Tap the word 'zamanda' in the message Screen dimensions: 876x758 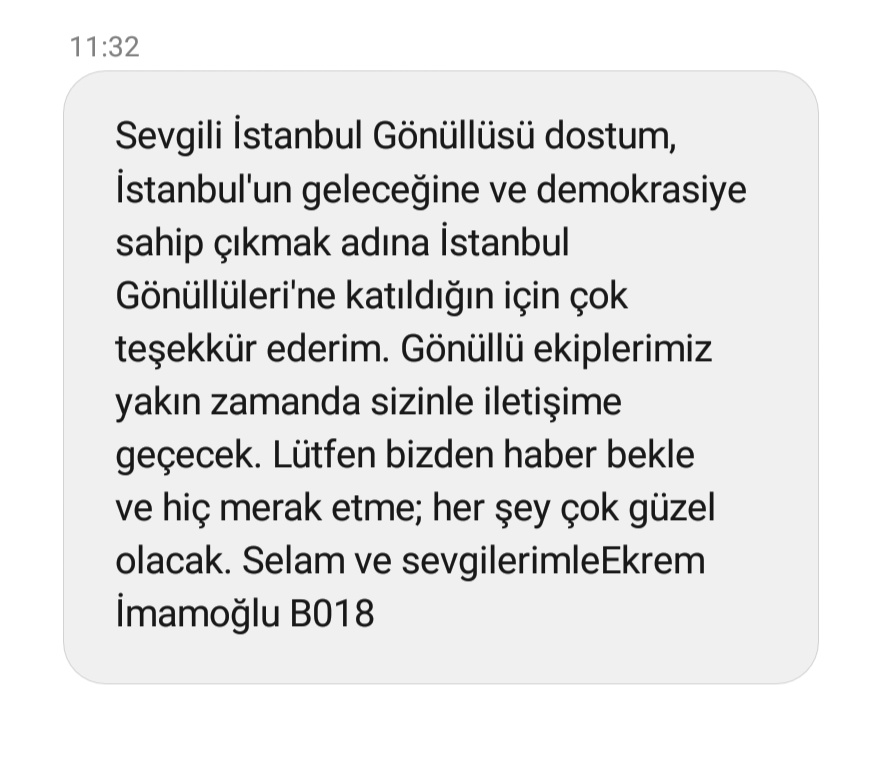coord(285,402)
